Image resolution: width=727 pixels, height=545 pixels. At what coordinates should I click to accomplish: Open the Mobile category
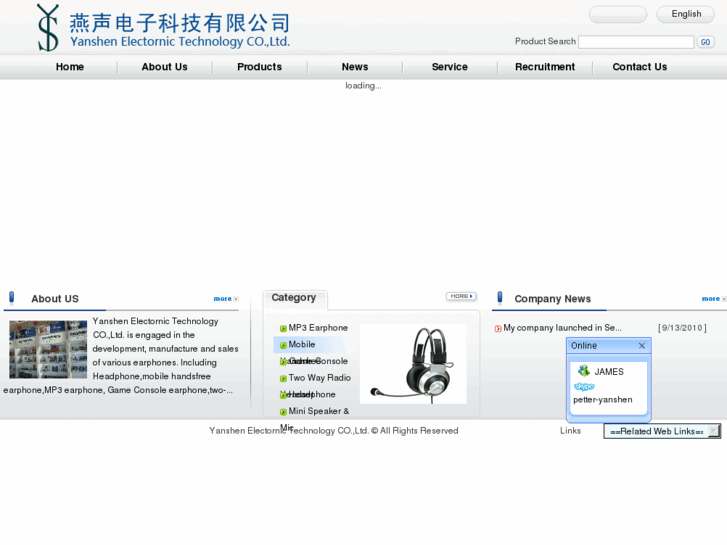click(x=302, y=344)
